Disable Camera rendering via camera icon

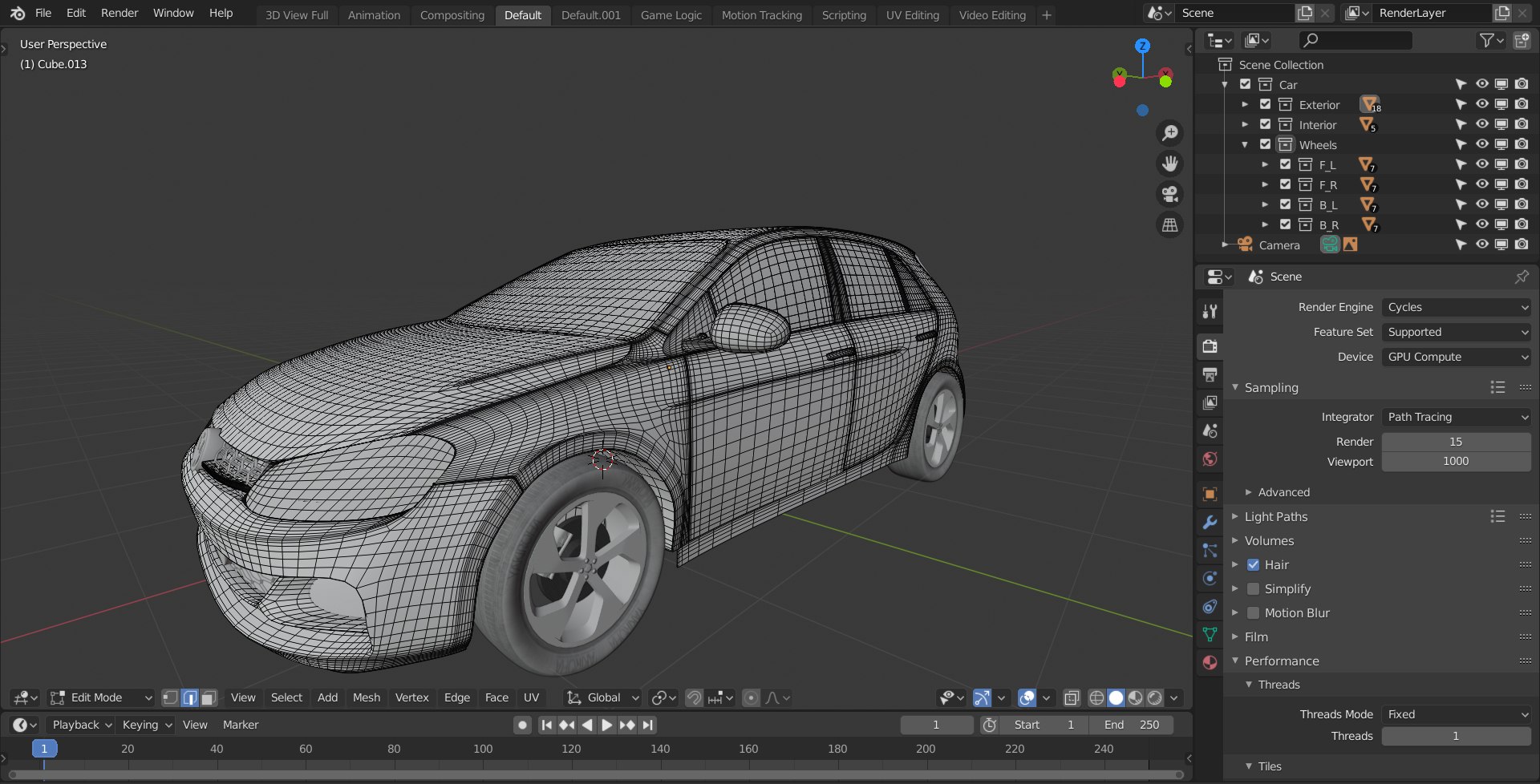[1522, 244]
